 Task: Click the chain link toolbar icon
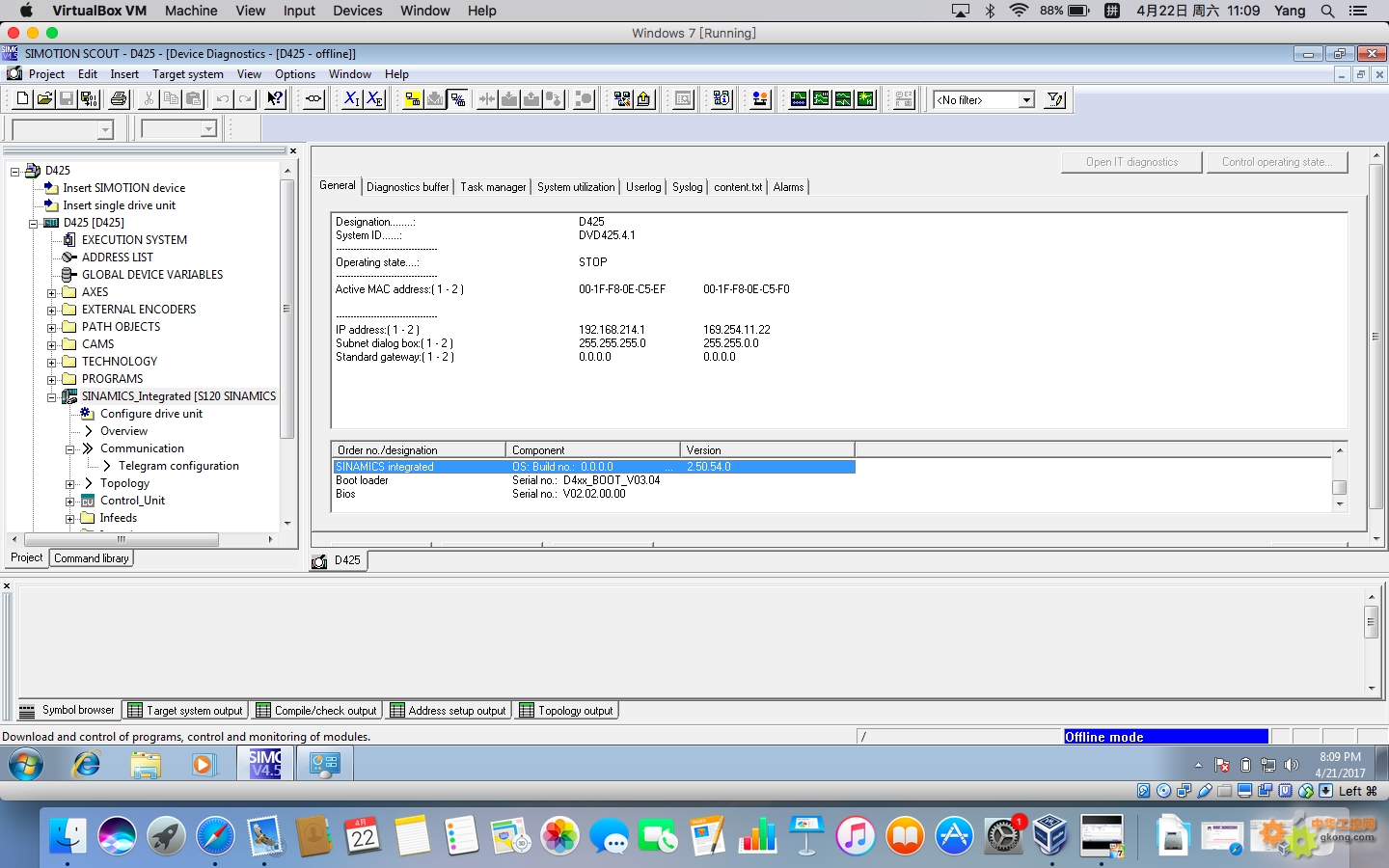pyautogui.click(x=313, y=98)
